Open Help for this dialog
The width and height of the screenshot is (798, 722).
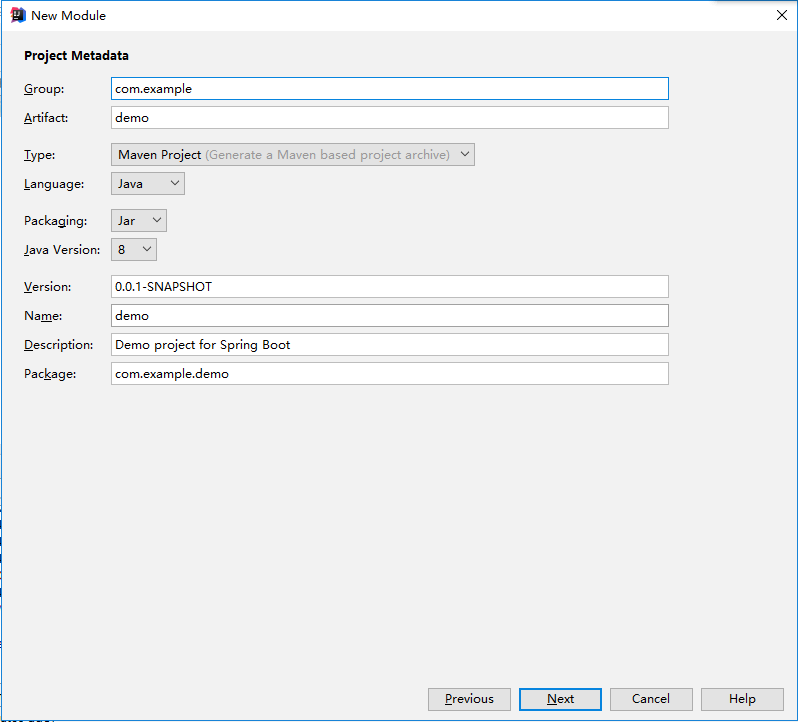tap(742, 699)
